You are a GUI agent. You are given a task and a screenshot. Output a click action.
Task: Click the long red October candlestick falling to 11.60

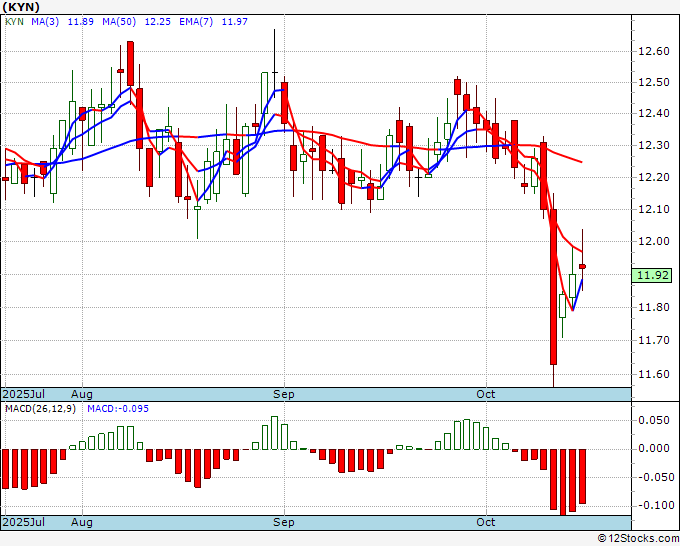pos(553,287)
